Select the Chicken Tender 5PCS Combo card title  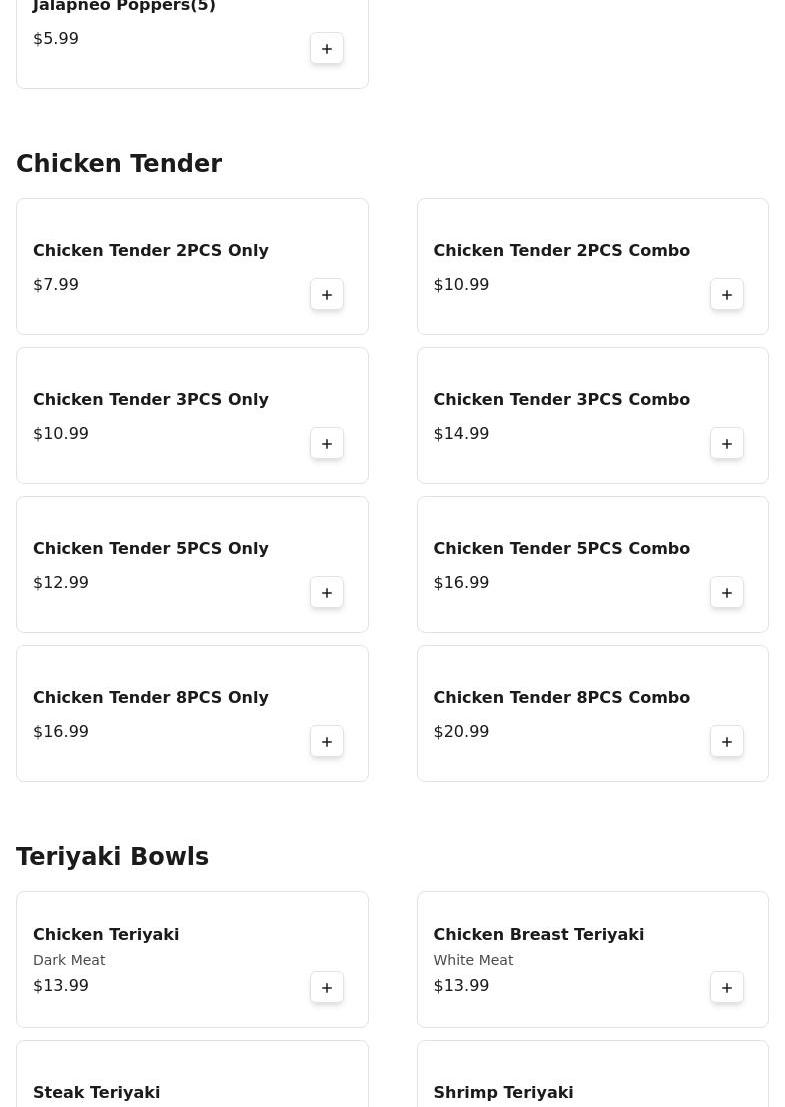[x=561, y=549]
